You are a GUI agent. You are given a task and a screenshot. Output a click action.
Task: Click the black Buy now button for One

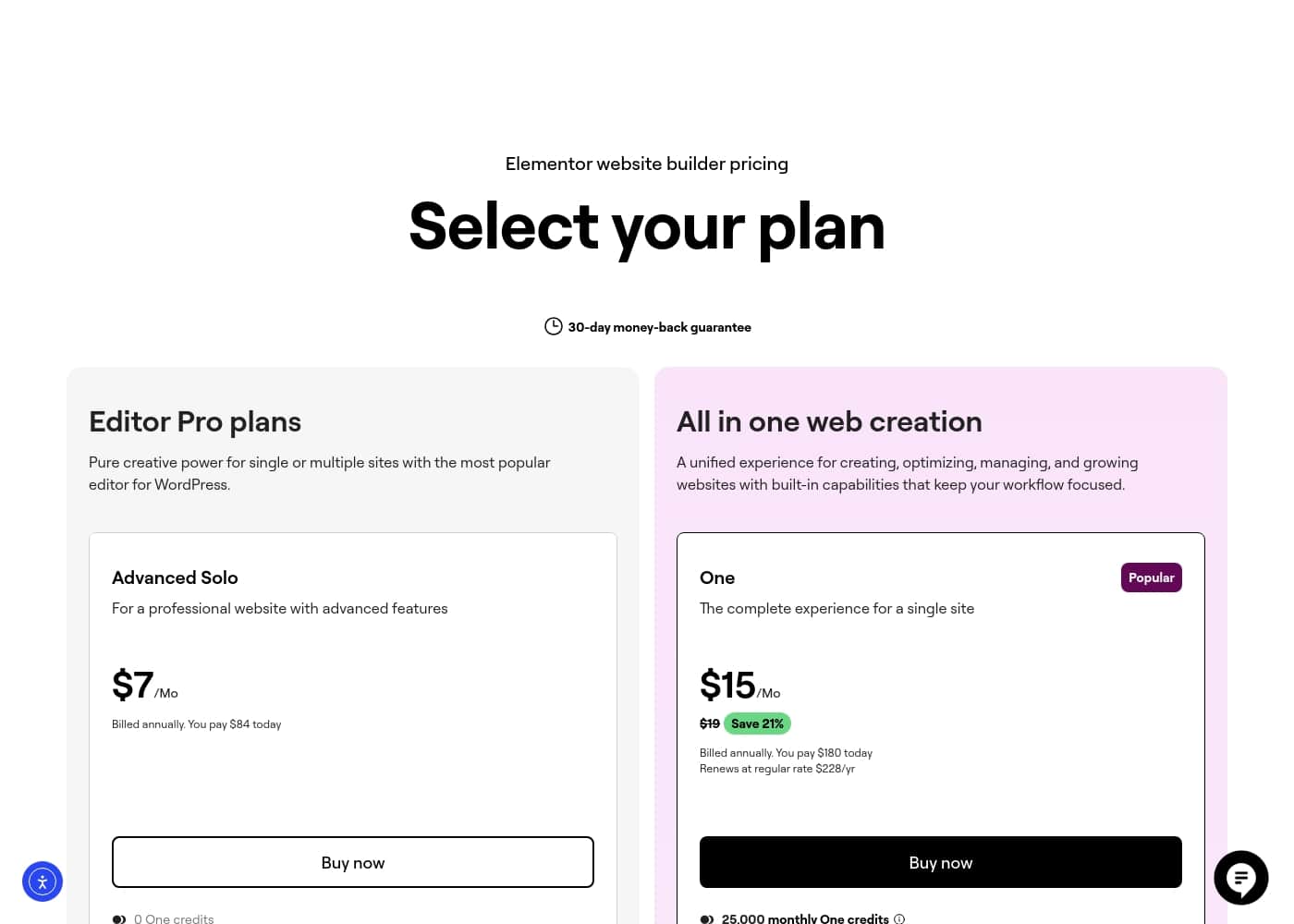point(941,862)
